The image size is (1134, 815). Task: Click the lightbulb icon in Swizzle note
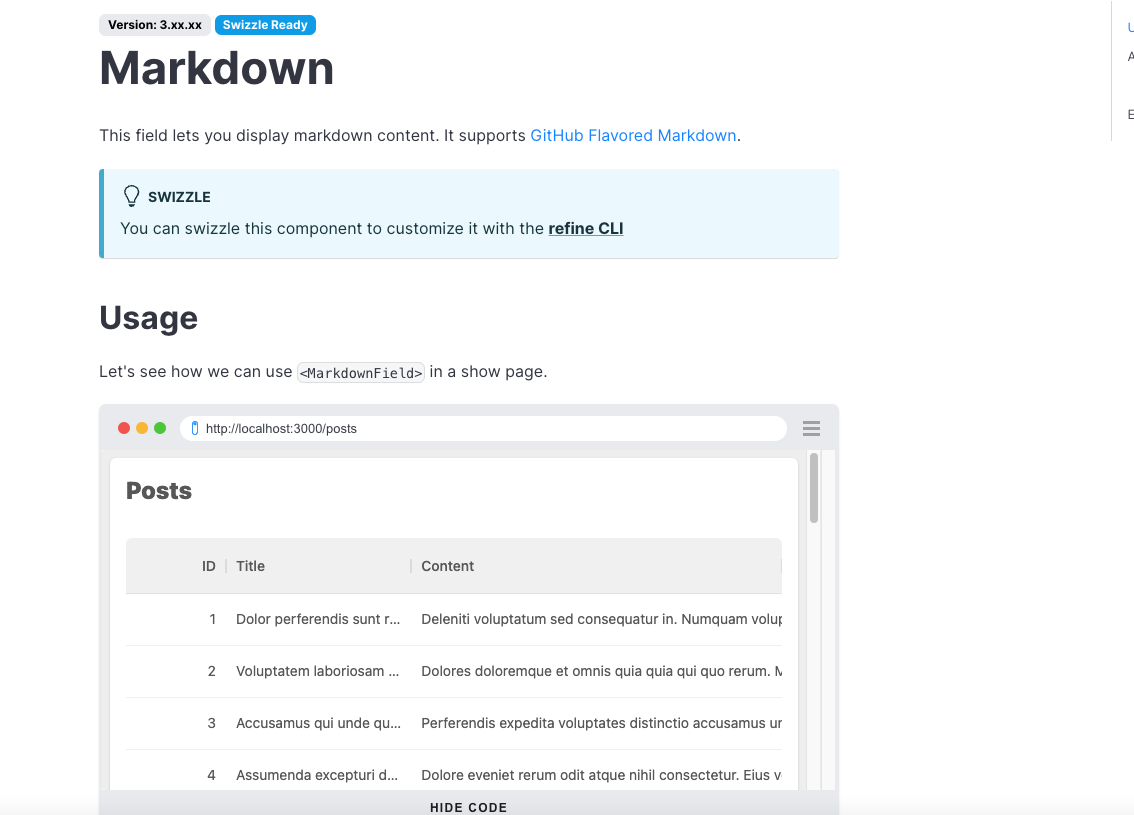[x=131, y=196]
